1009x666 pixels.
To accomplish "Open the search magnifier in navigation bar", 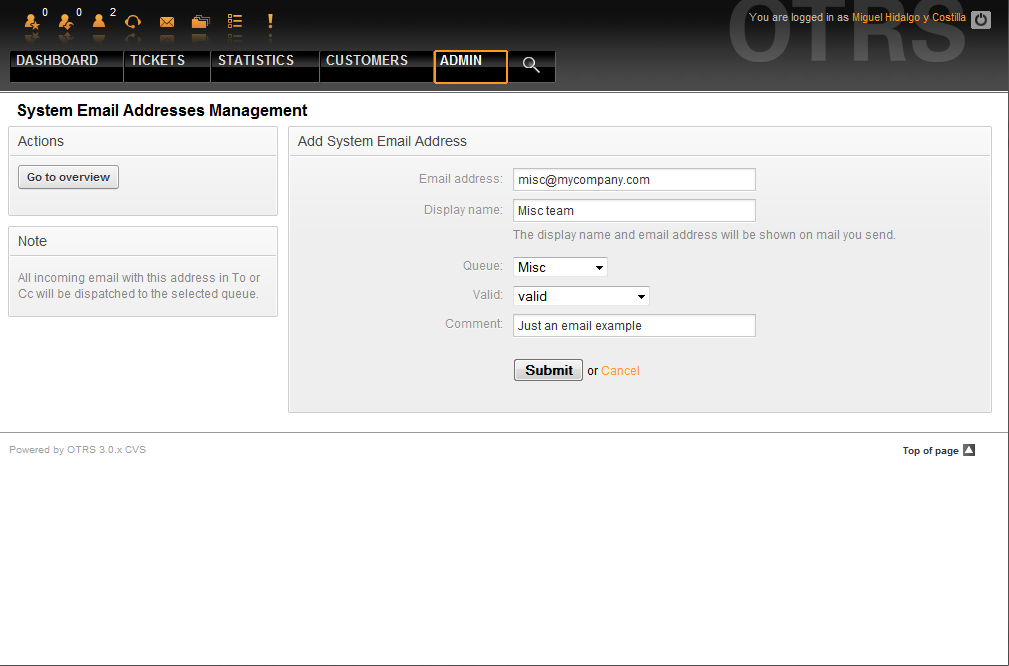I will pos(531,66).
